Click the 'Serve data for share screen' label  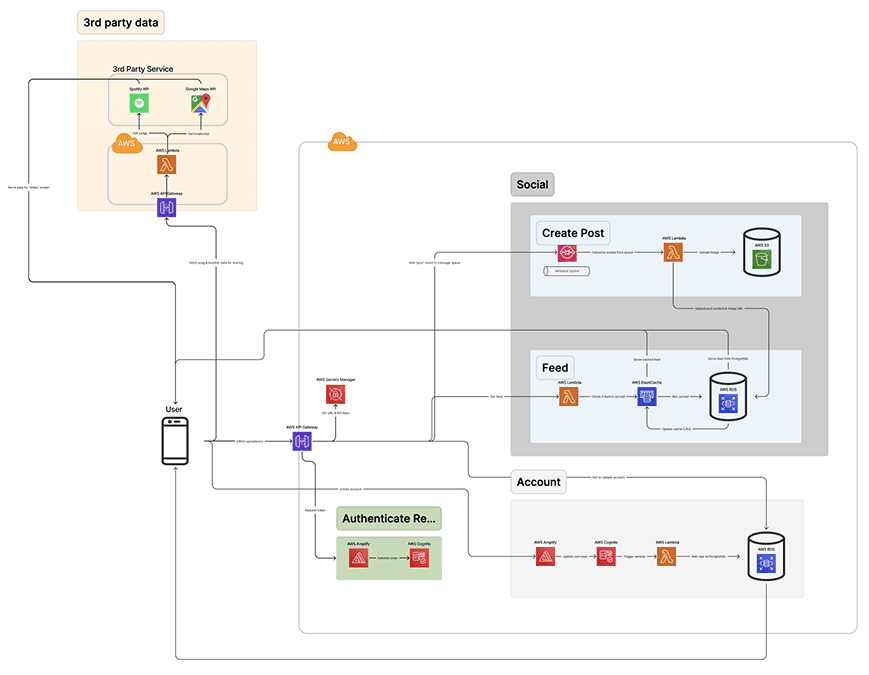(28, 187)
